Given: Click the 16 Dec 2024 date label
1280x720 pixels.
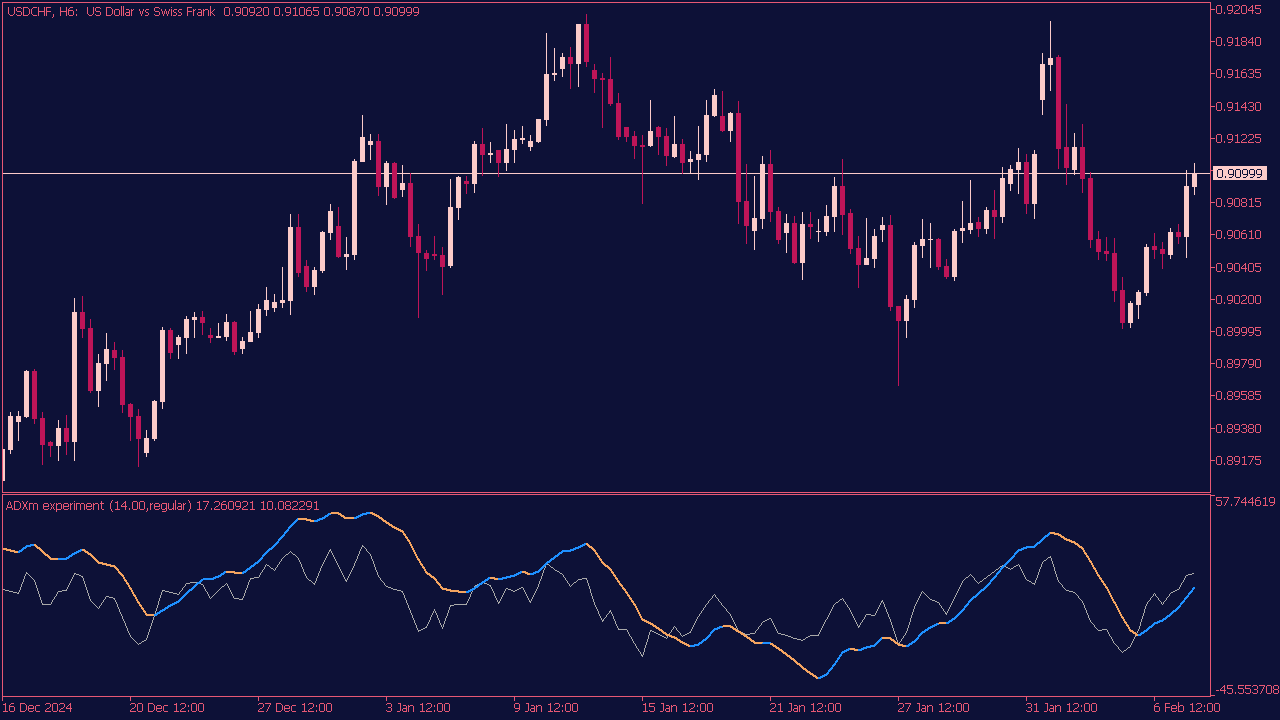Looking at the screenshot, I should point(38,707).
